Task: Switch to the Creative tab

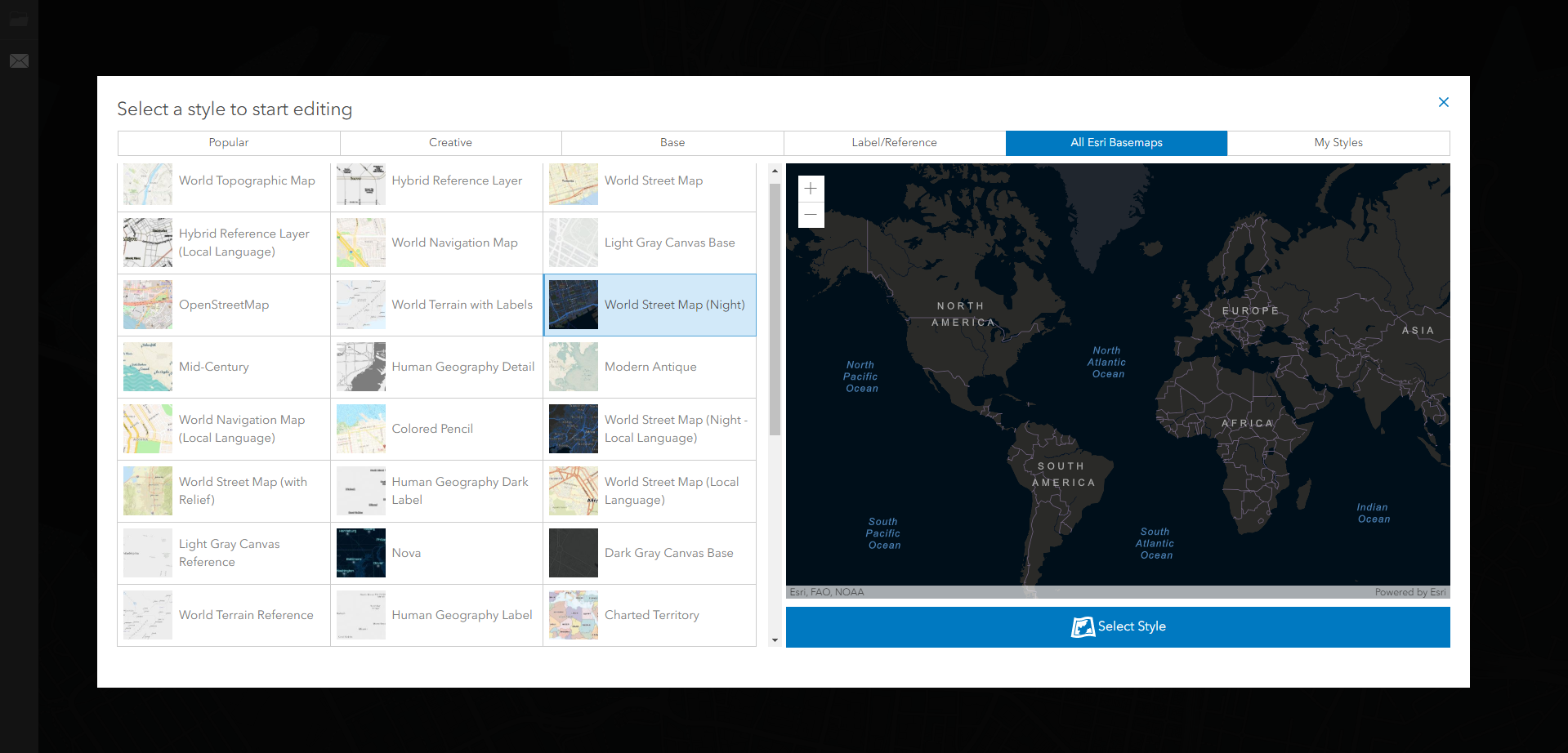Action: pyautogui.click(x=451, y=143)
